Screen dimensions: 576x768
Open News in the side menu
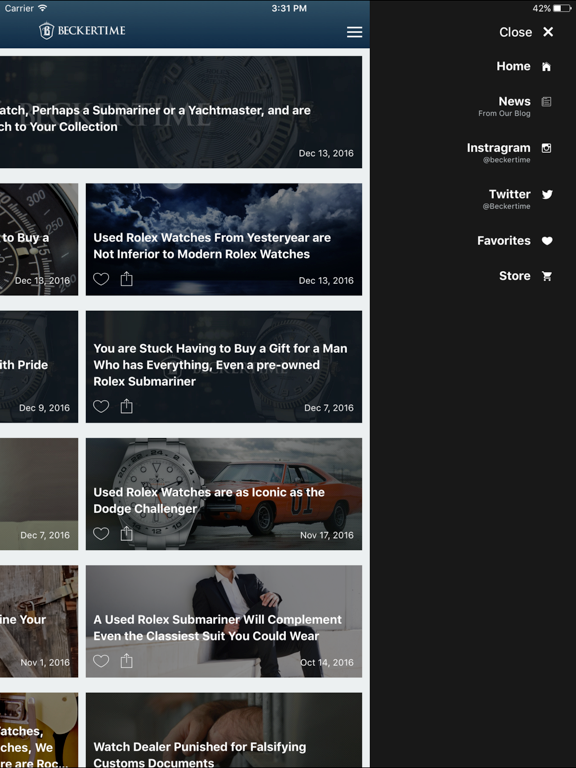[514, 101]
